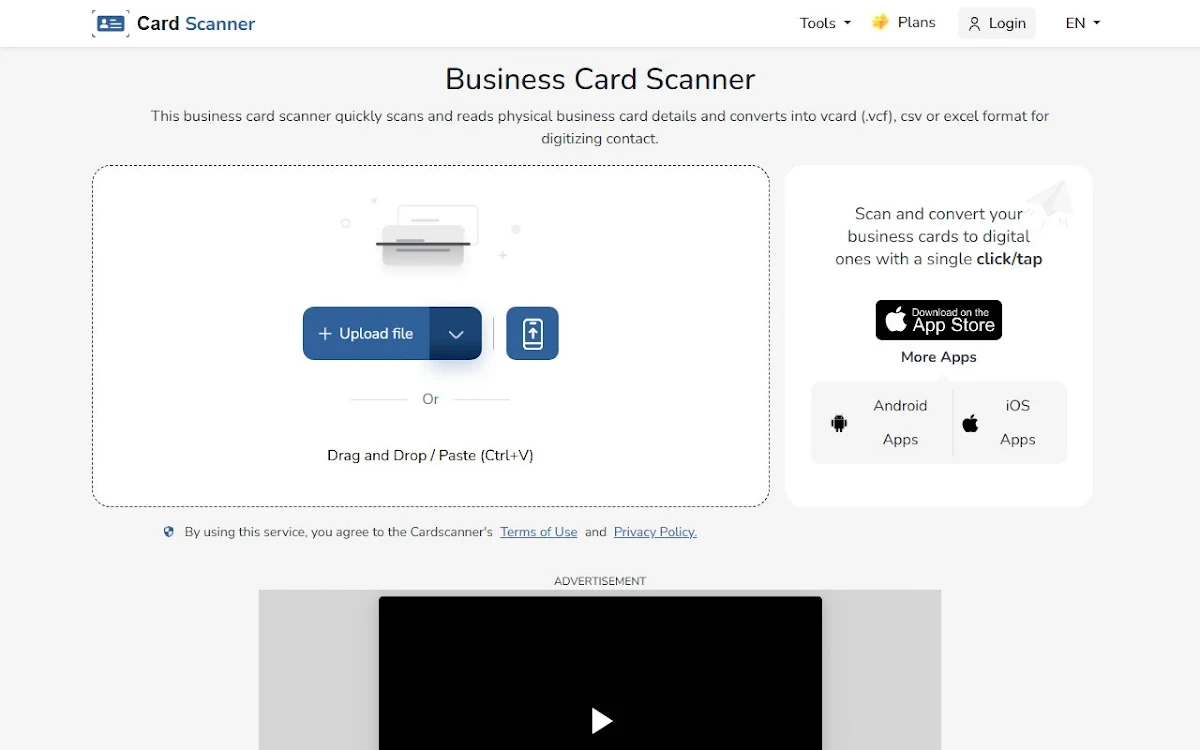Screen dimensions: 1200x750
Task: Expand upload options chevron arrow
Action: [x=456, y=334]
